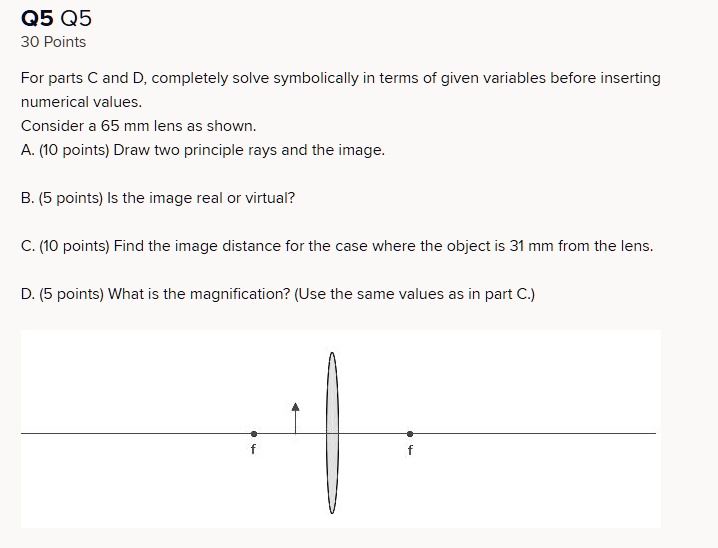This screenshot has height=548, width=718.
Task: Click the left f label
Action: click(253, 449)
